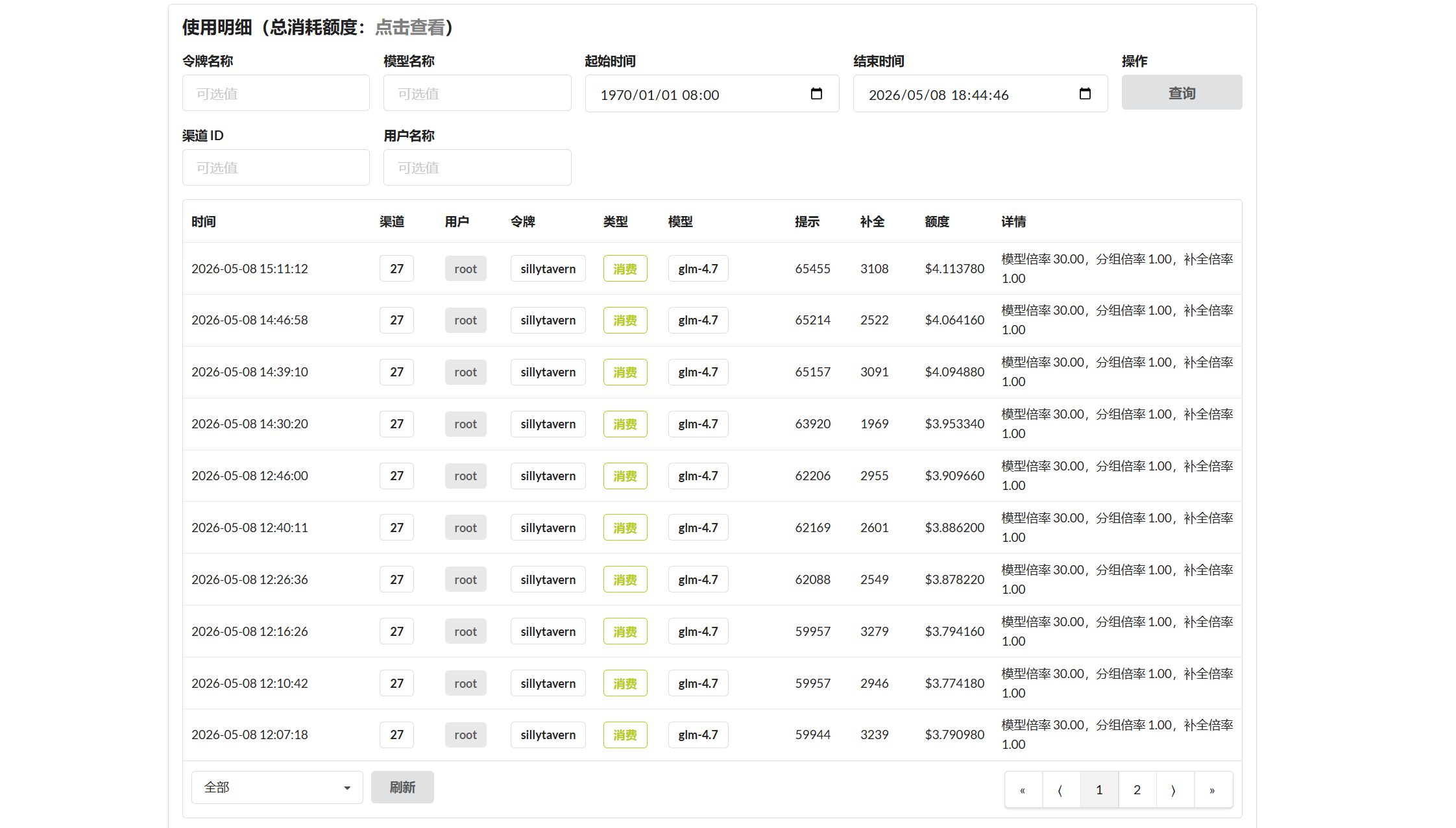The height and width of the screenshot is (828, 1456).
Task: Open the 全部 log type dropdown
Action: 277,787
